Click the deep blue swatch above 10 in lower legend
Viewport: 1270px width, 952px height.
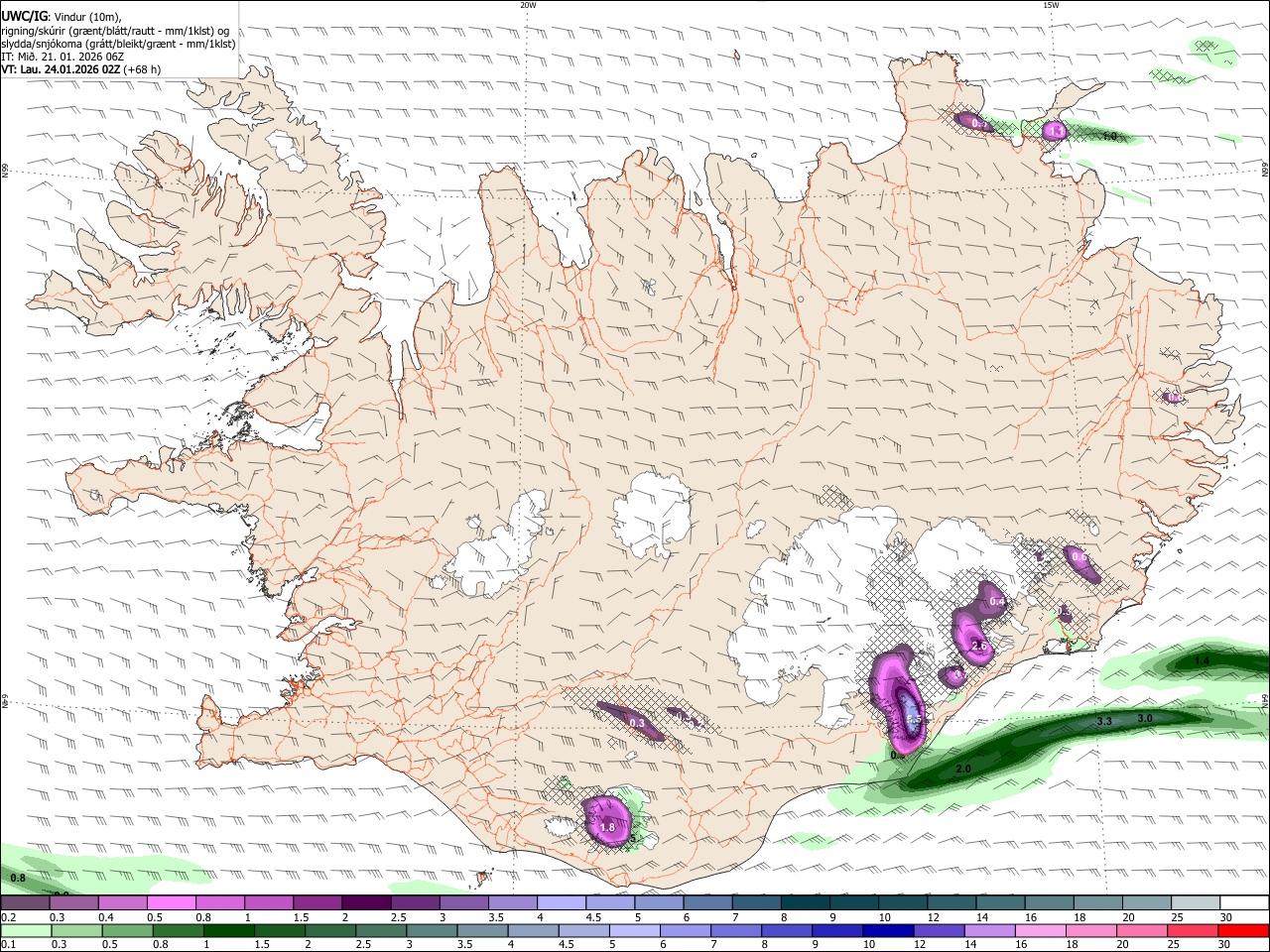[x=886, y=931]
